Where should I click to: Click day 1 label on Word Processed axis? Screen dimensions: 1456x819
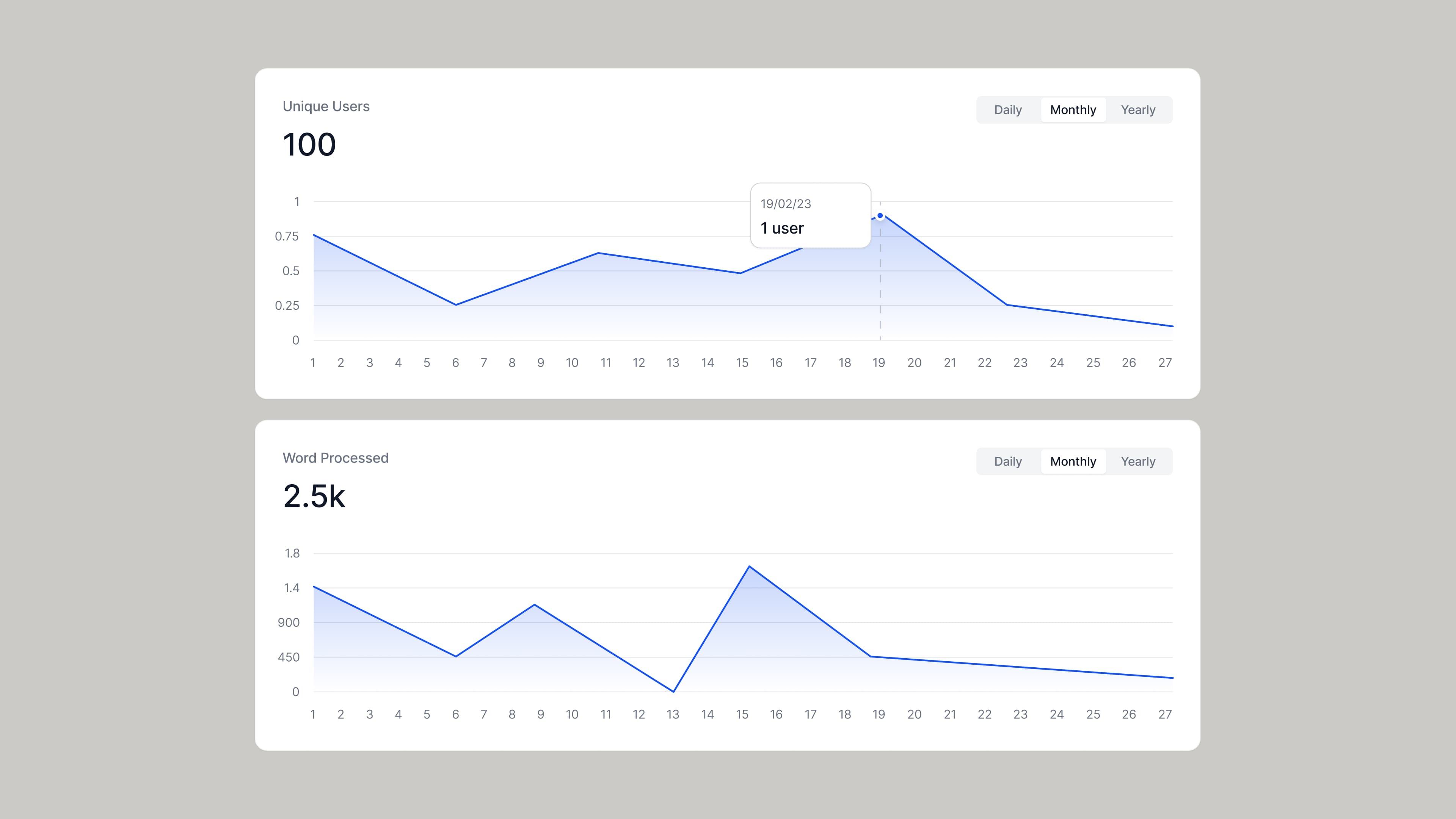click(x=313, y=714)
